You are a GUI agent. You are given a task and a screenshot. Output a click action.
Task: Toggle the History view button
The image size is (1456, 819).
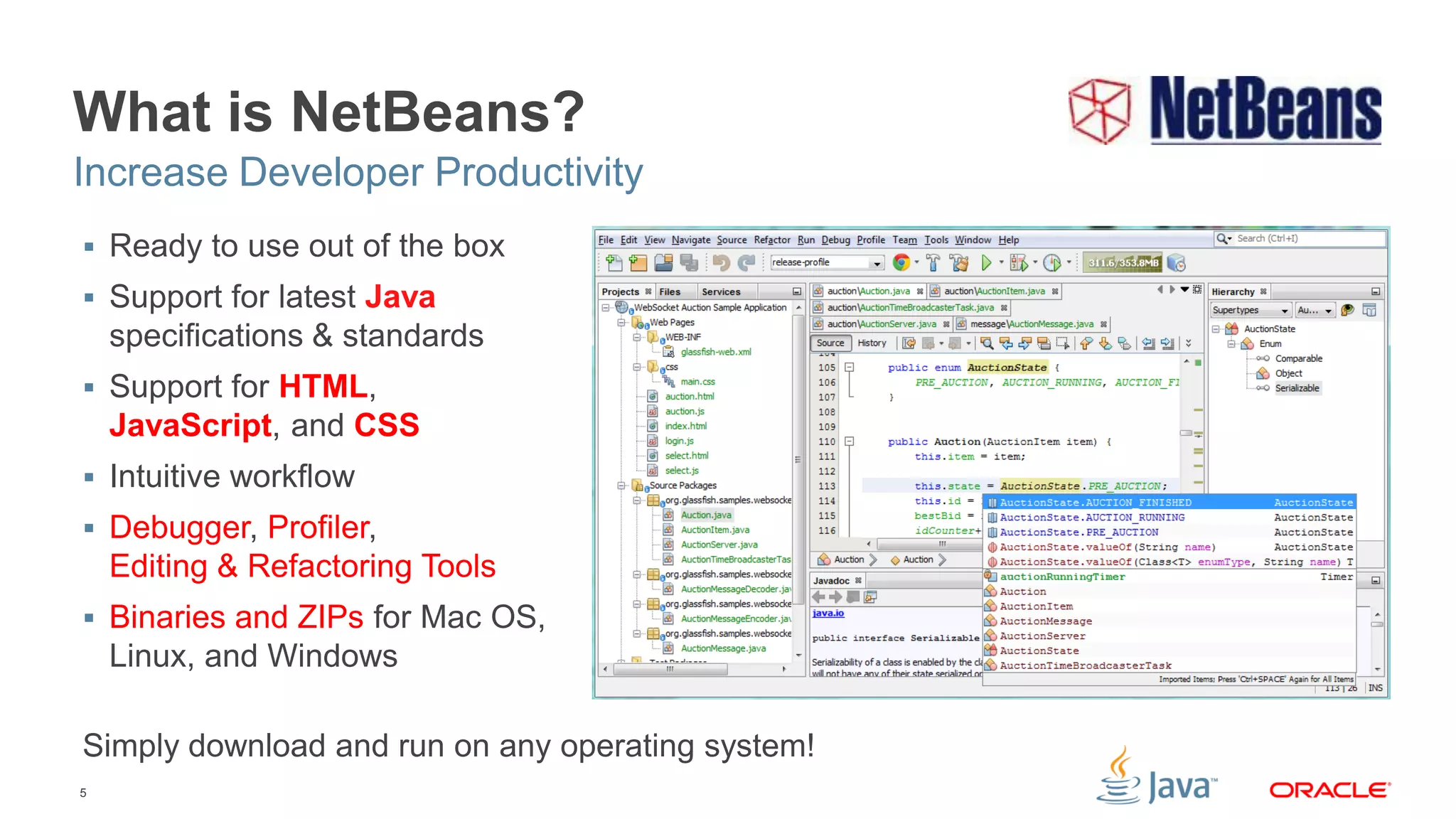(872, 343)
